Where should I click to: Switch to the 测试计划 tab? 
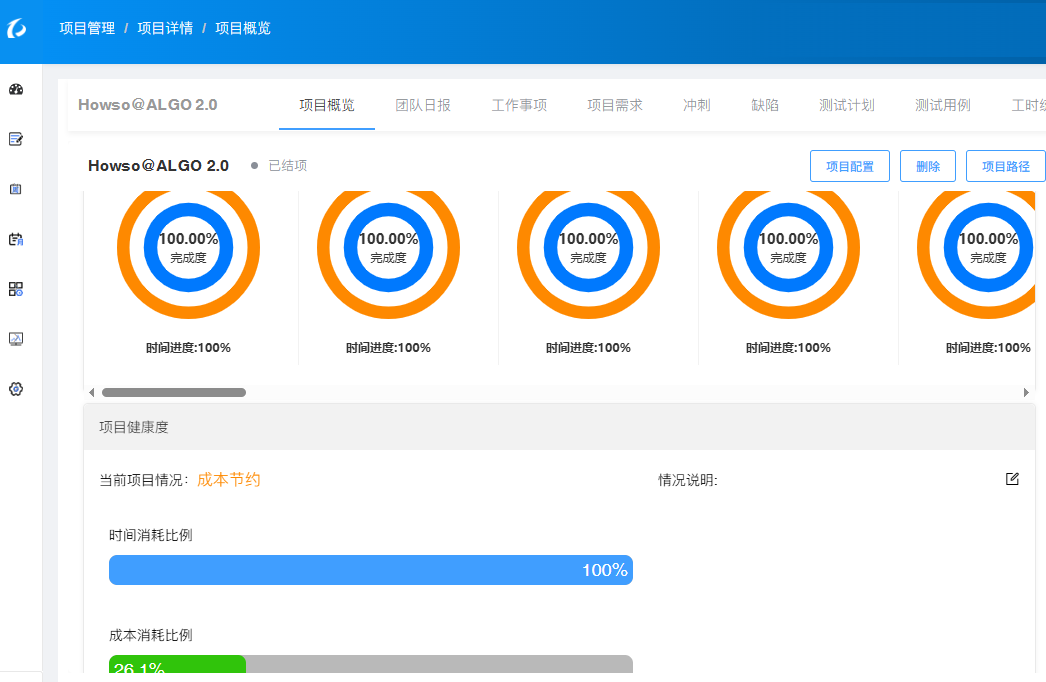click(847, 105)
